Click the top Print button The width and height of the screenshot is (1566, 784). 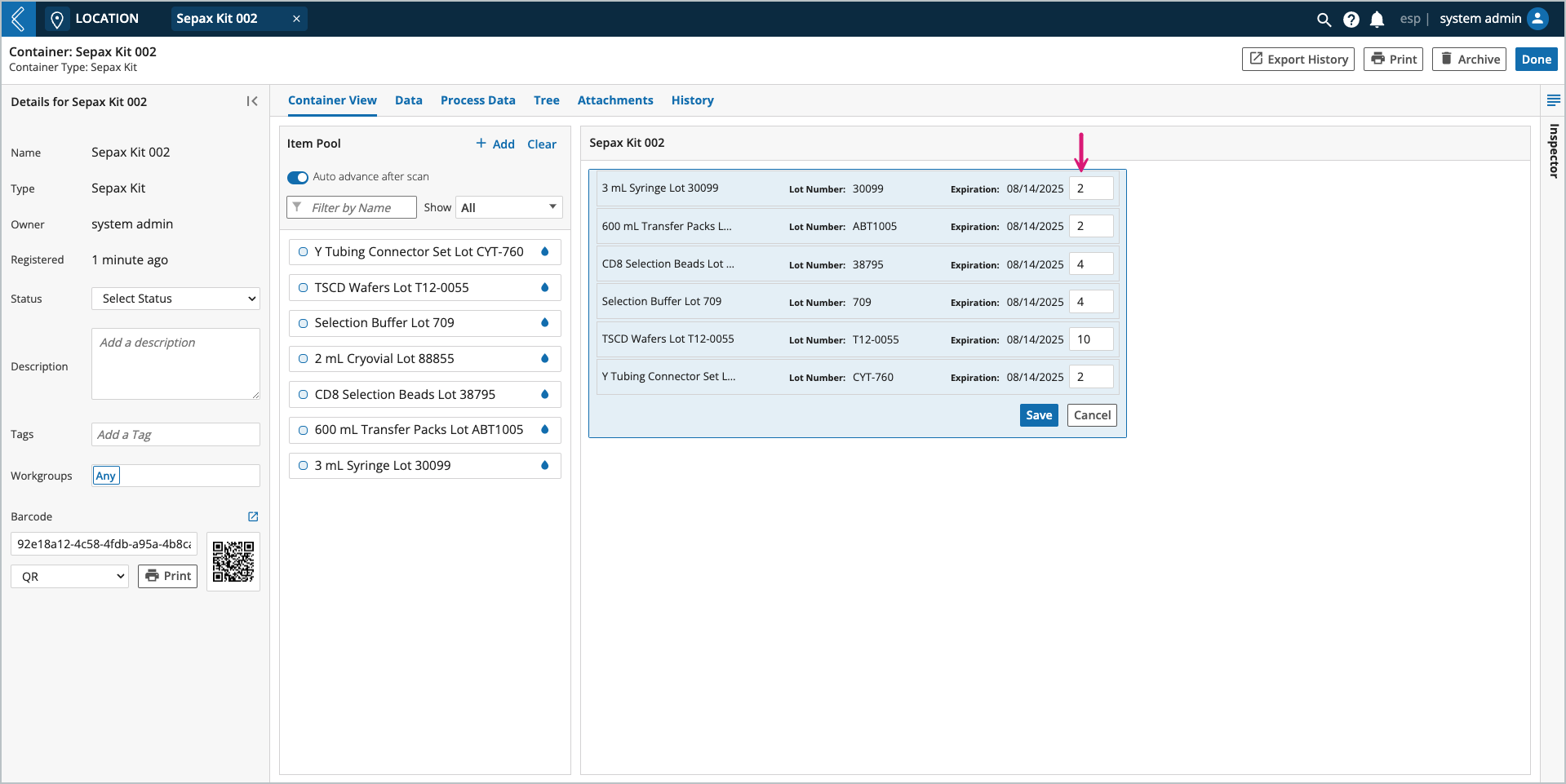pyautogui.click(x=1393, y=59)
